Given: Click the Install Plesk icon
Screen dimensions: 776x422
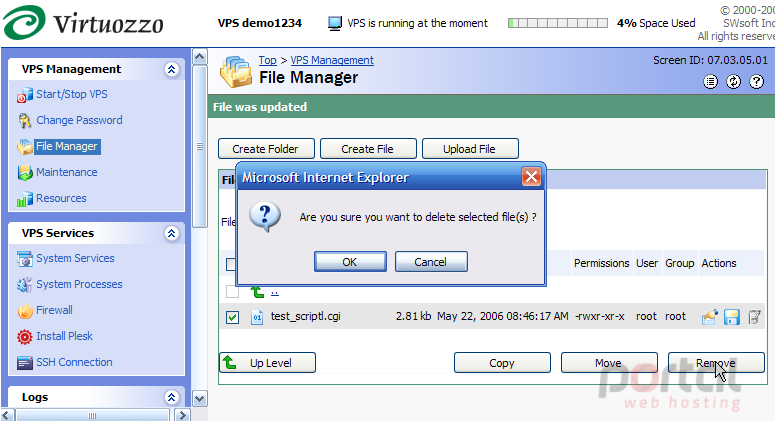Looking at the screenshot, I should (25, 336).
